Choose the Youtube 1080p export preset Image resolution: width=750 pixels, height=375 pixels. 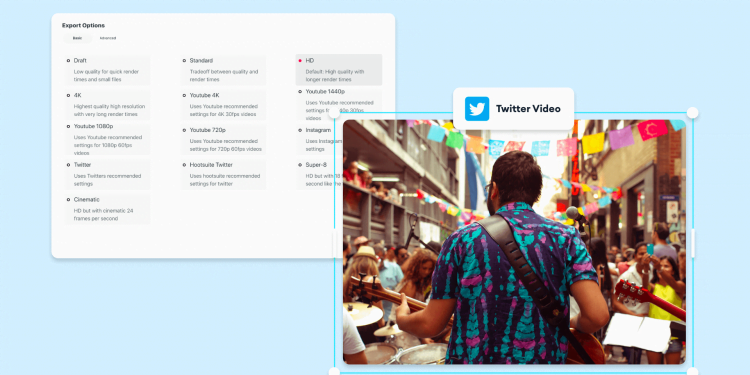pos(108,139)
